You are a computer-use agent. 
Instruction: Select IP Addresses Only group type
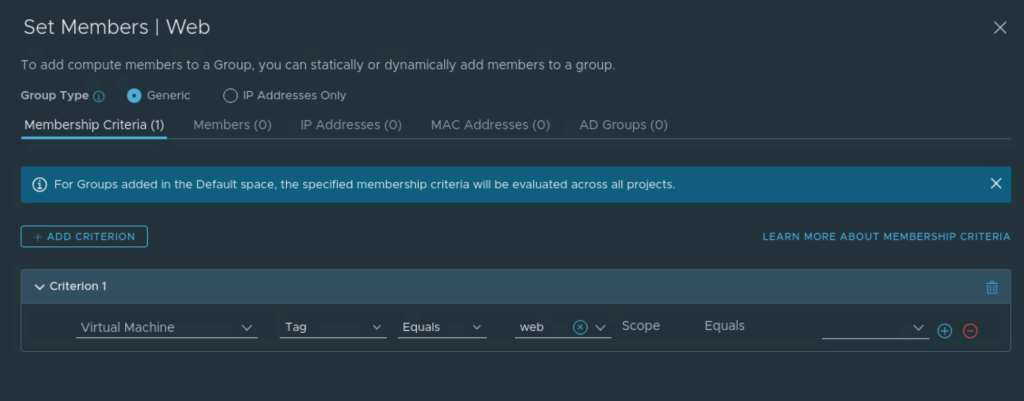230,96
